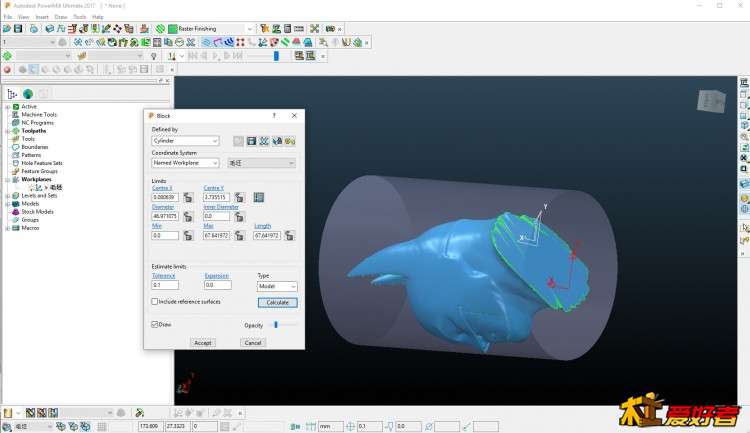Expand the Toolpaths tree node
Screen dimensions: 750x433
click(x=8, y=131)
